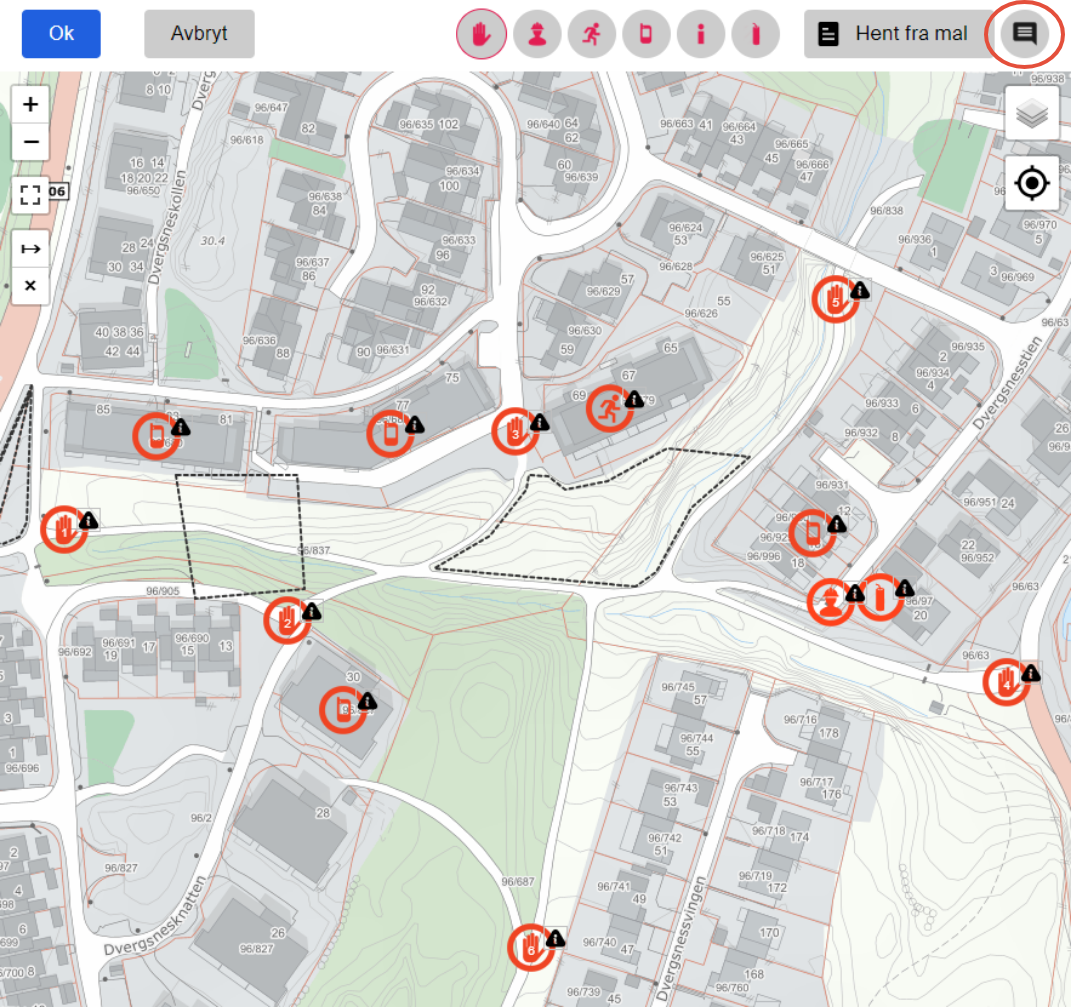Click stop-hand map marker number 5
The height and width of the screenshot is (1007, 1071).
click(835, 299)
